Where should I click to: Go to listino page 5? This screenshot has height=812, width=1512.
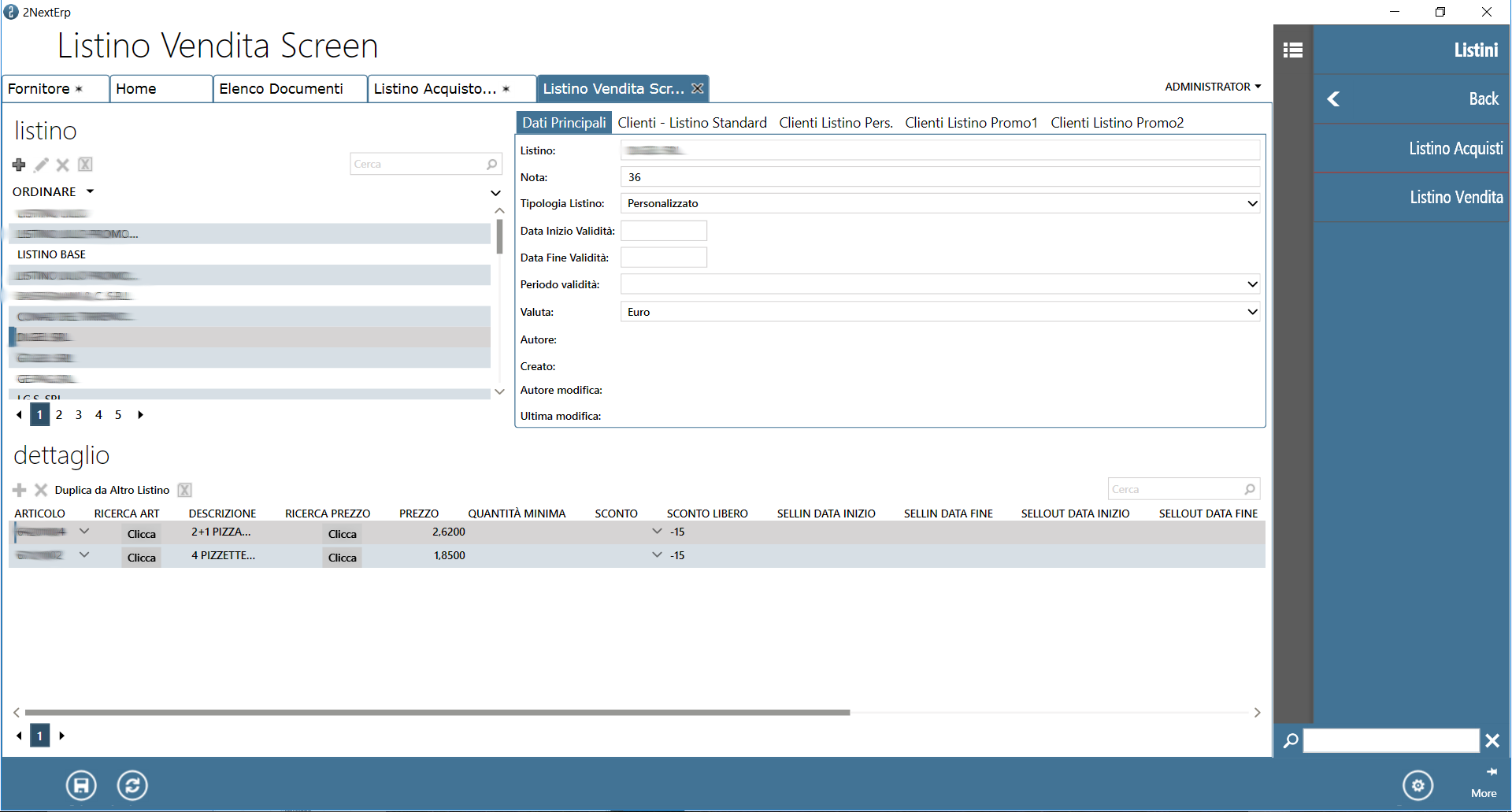(118, 415)
